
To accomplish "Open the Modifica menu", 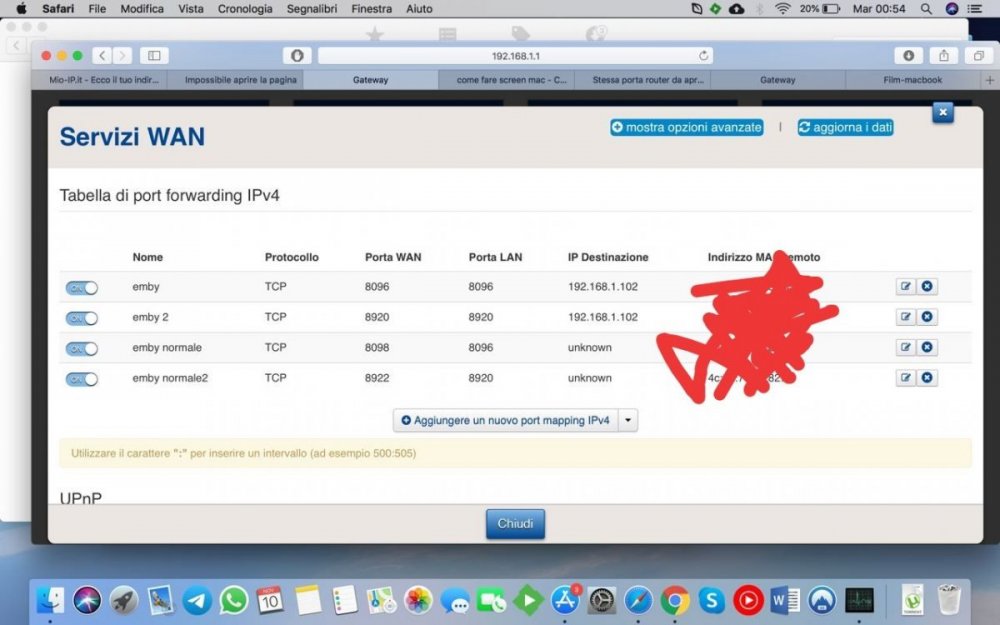I will [142, 9].
